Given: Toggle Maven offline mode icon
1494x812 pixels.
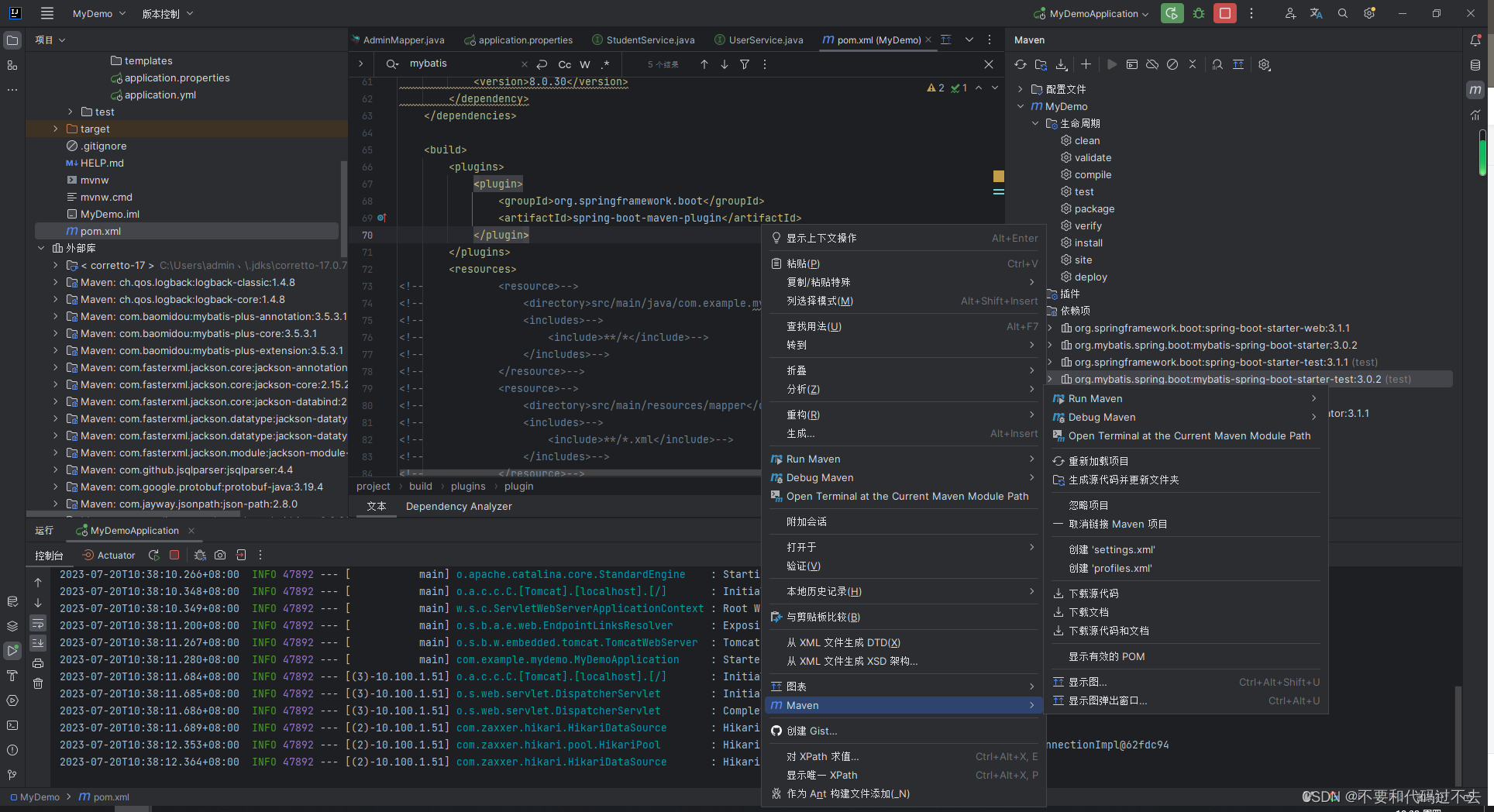Looking at the screenshot, I should click(1151, 65).
